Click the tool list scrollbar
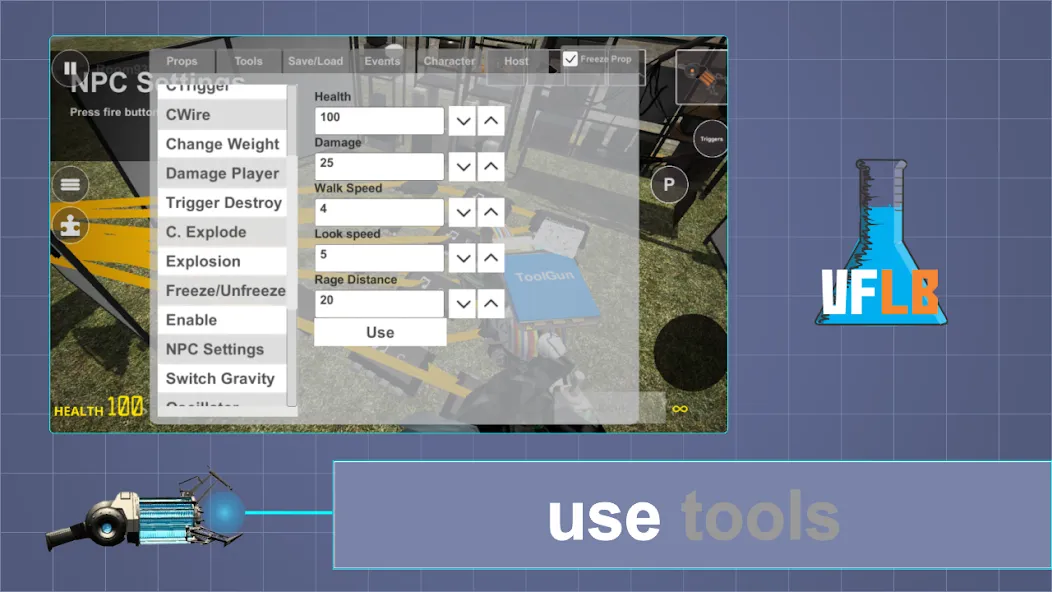Screen dimensions: 1052x592 coord(292,245)
